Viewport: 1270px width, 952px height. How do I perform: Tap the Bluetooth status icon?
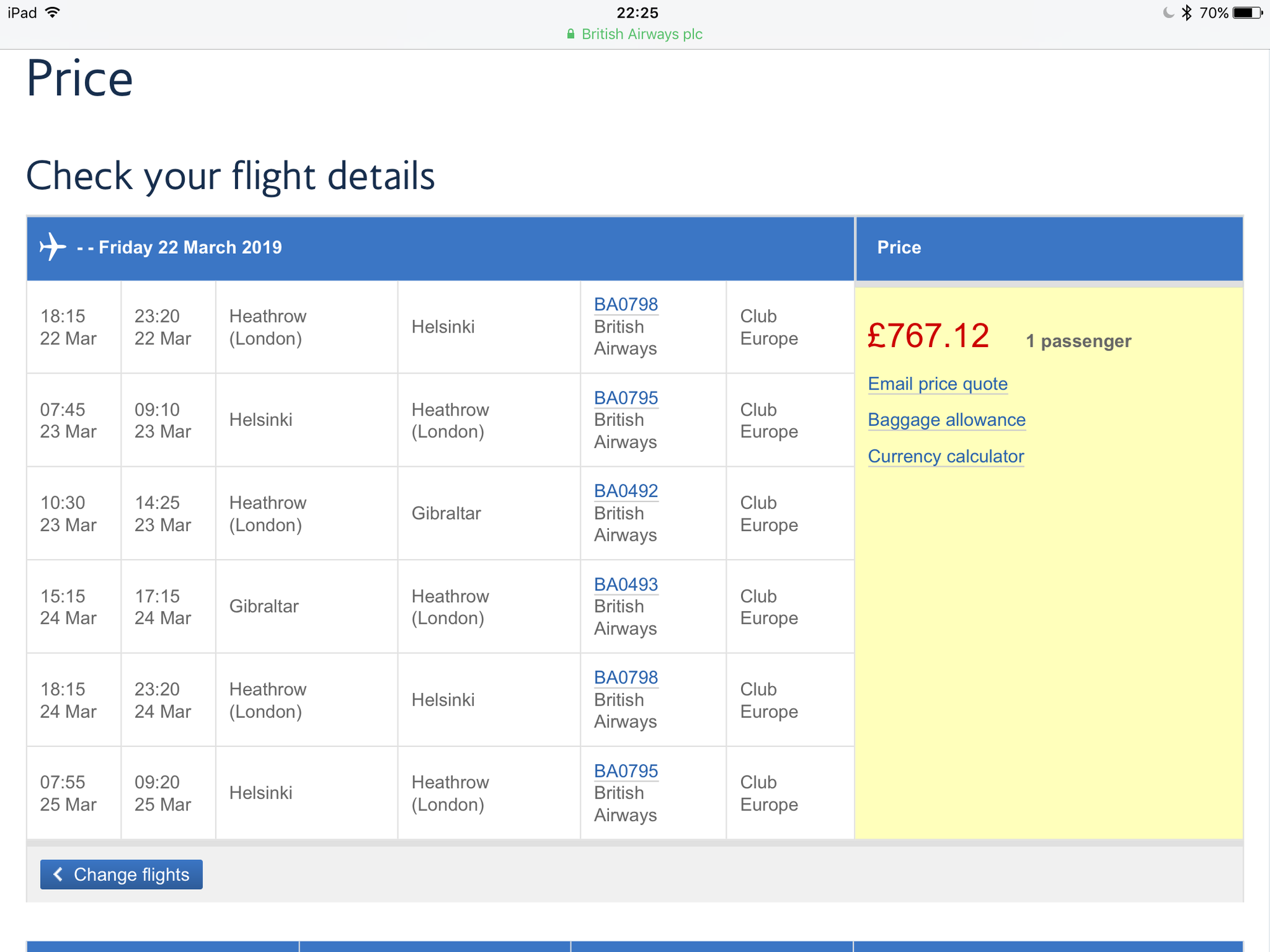pos(1186,13)
